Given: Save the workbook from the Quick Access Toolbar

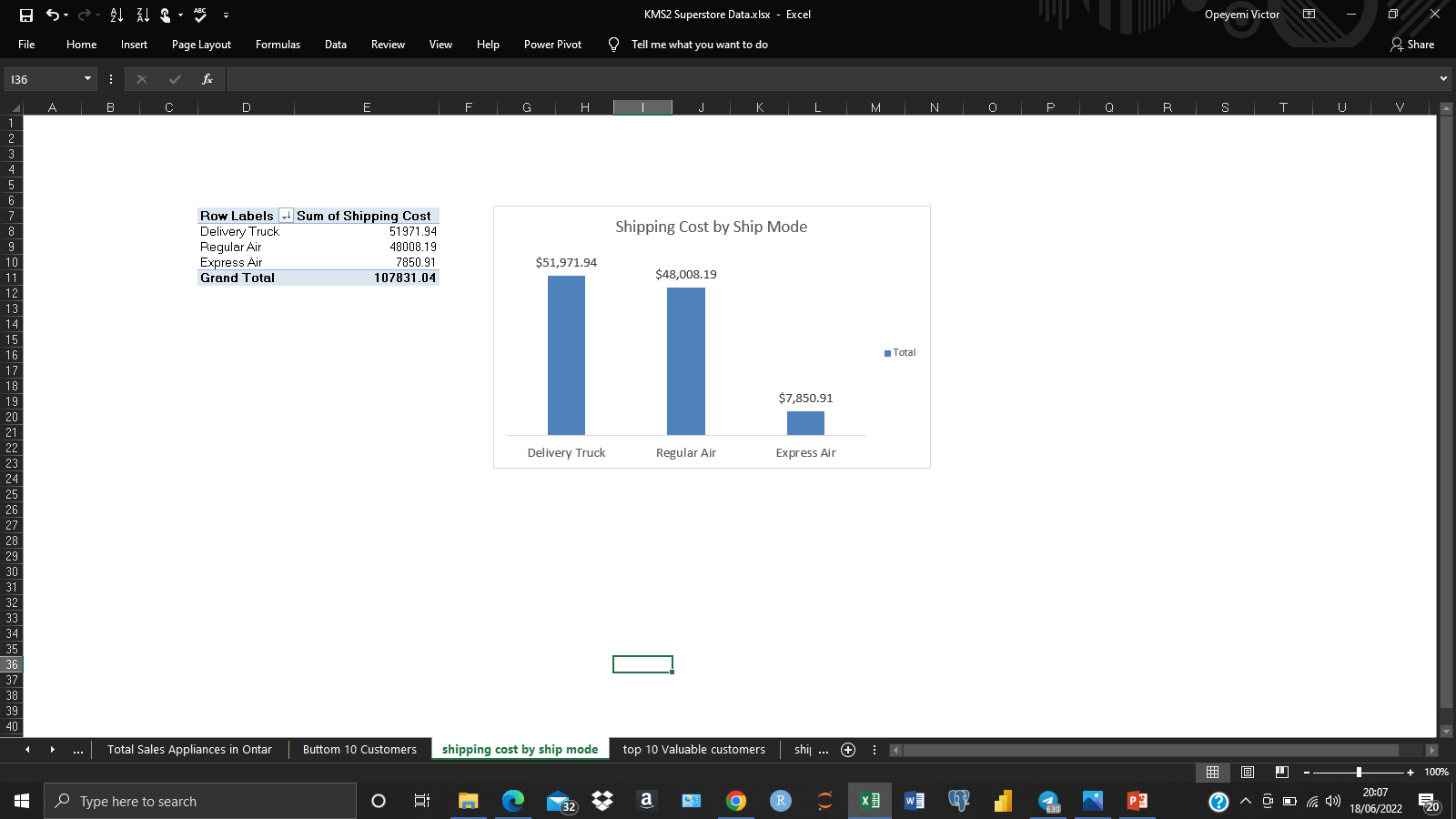Looking at the screenshot, I should 26,15.
